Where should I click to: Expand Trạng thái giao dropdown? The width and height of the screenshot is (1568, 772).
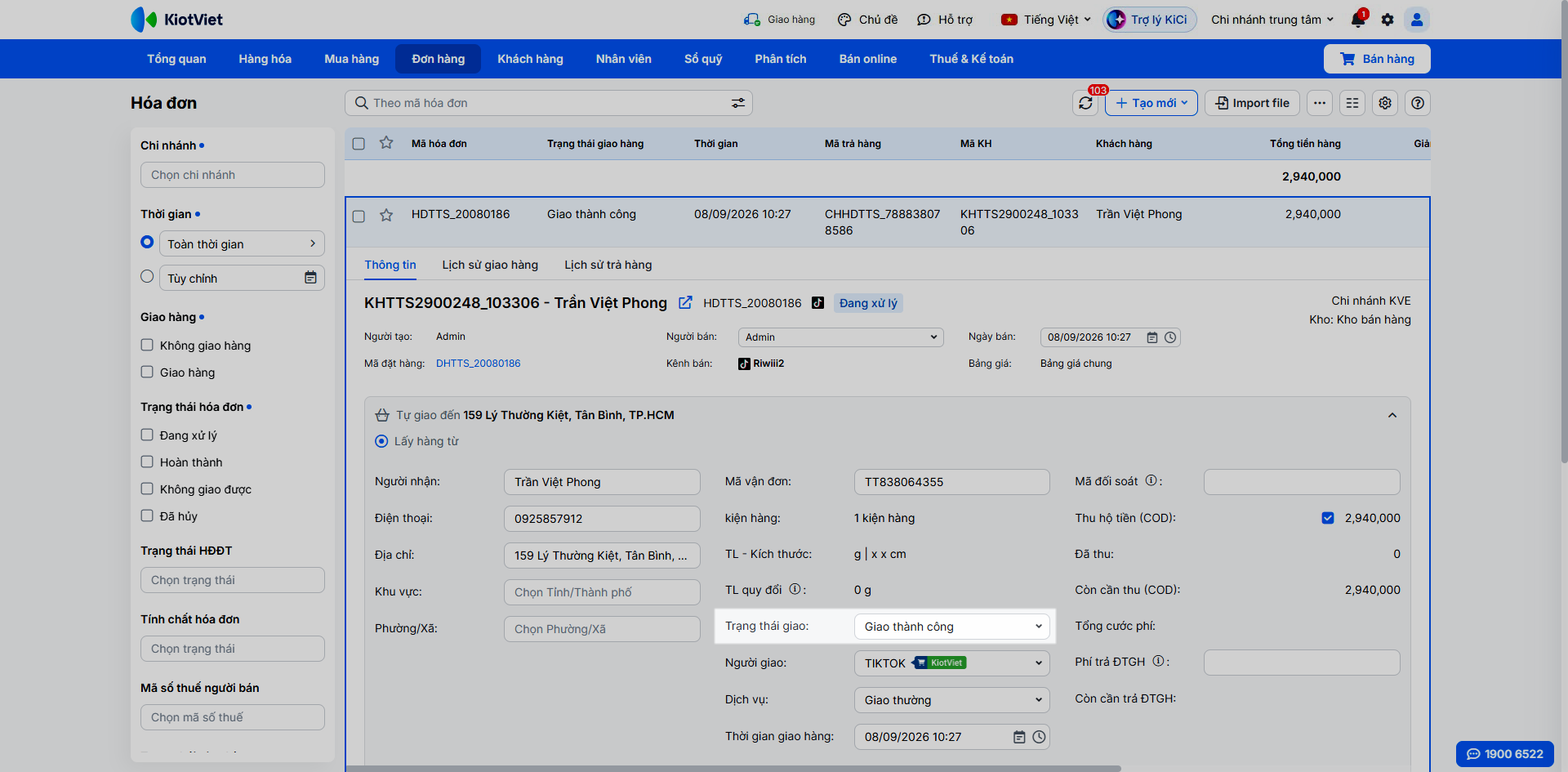point(952,627)
